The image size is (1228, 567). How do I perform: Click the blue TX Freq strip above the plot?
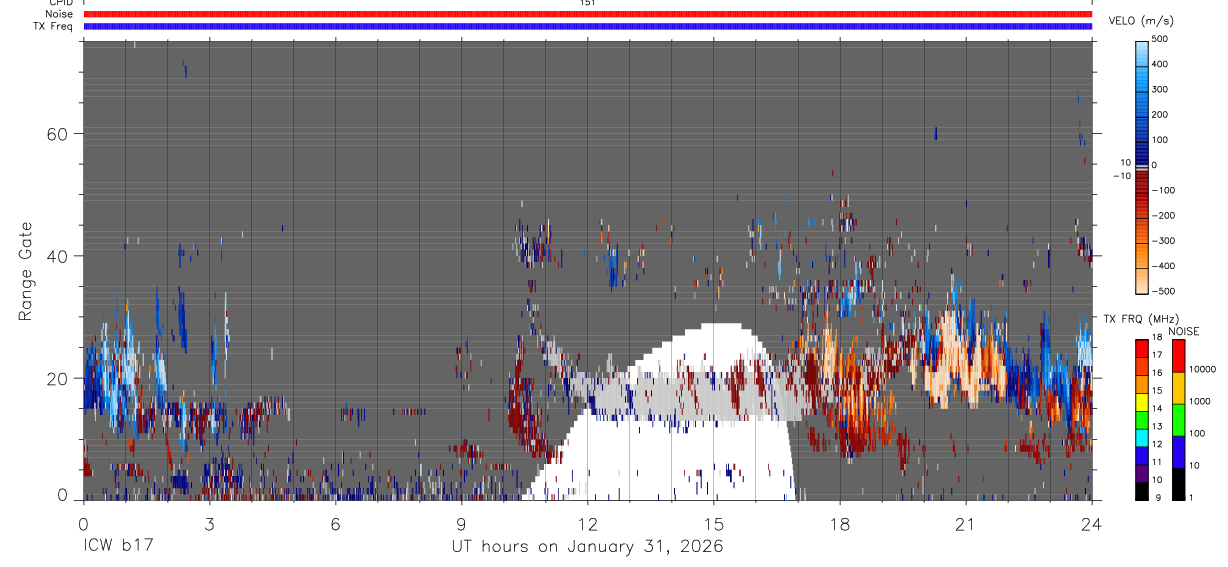point(588,26)
